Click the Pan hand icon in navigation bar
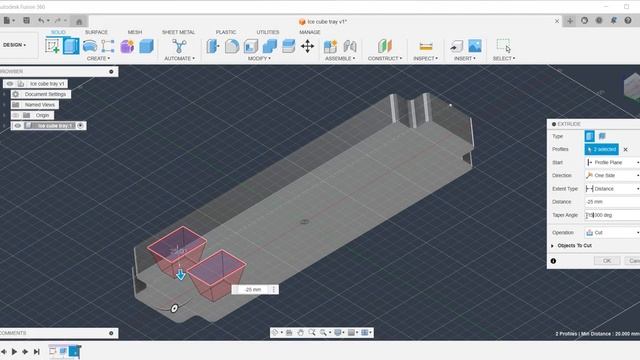 300,333
